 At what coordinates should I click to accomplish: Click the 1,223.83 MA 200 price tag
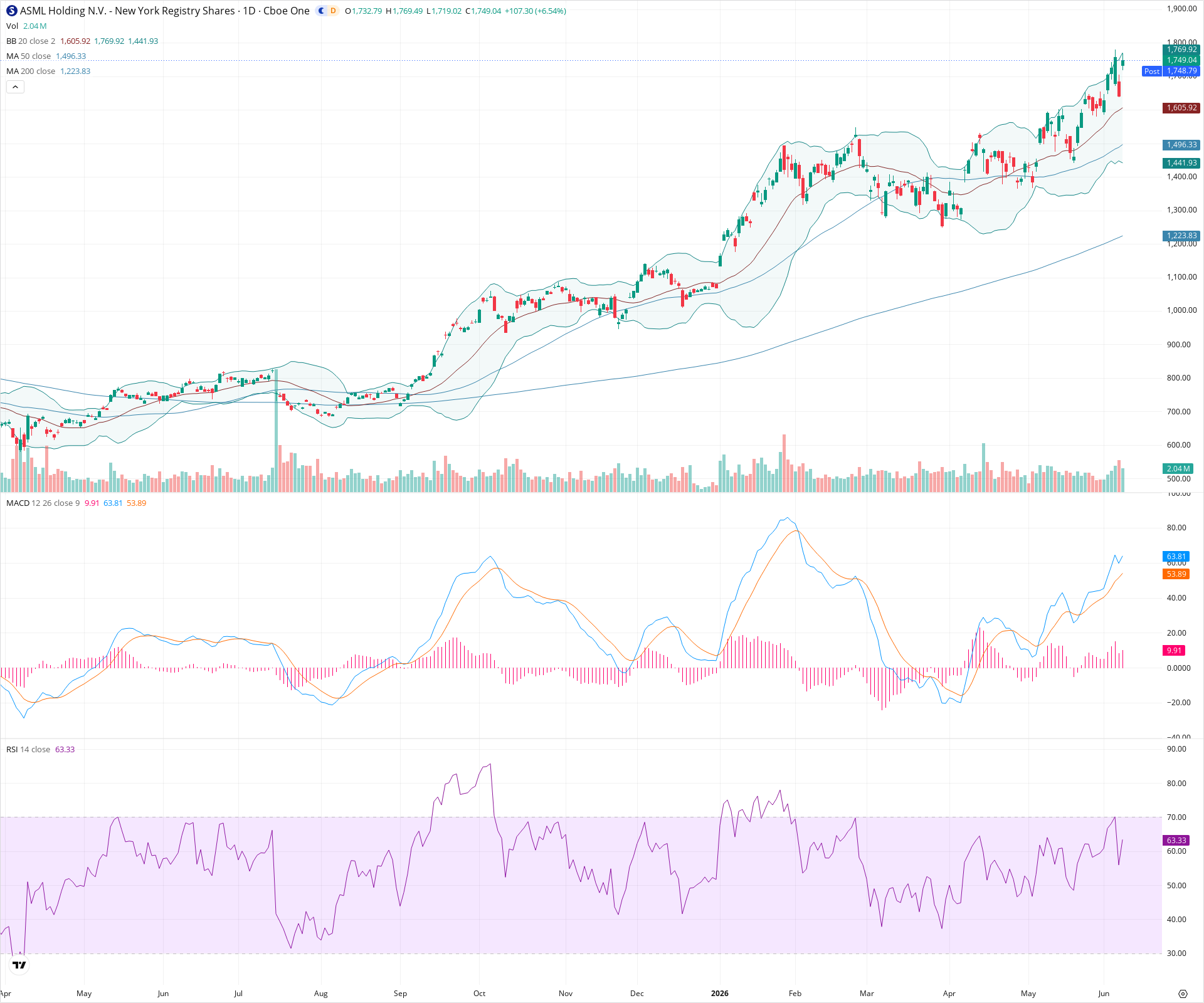(x=1181, y=236)
